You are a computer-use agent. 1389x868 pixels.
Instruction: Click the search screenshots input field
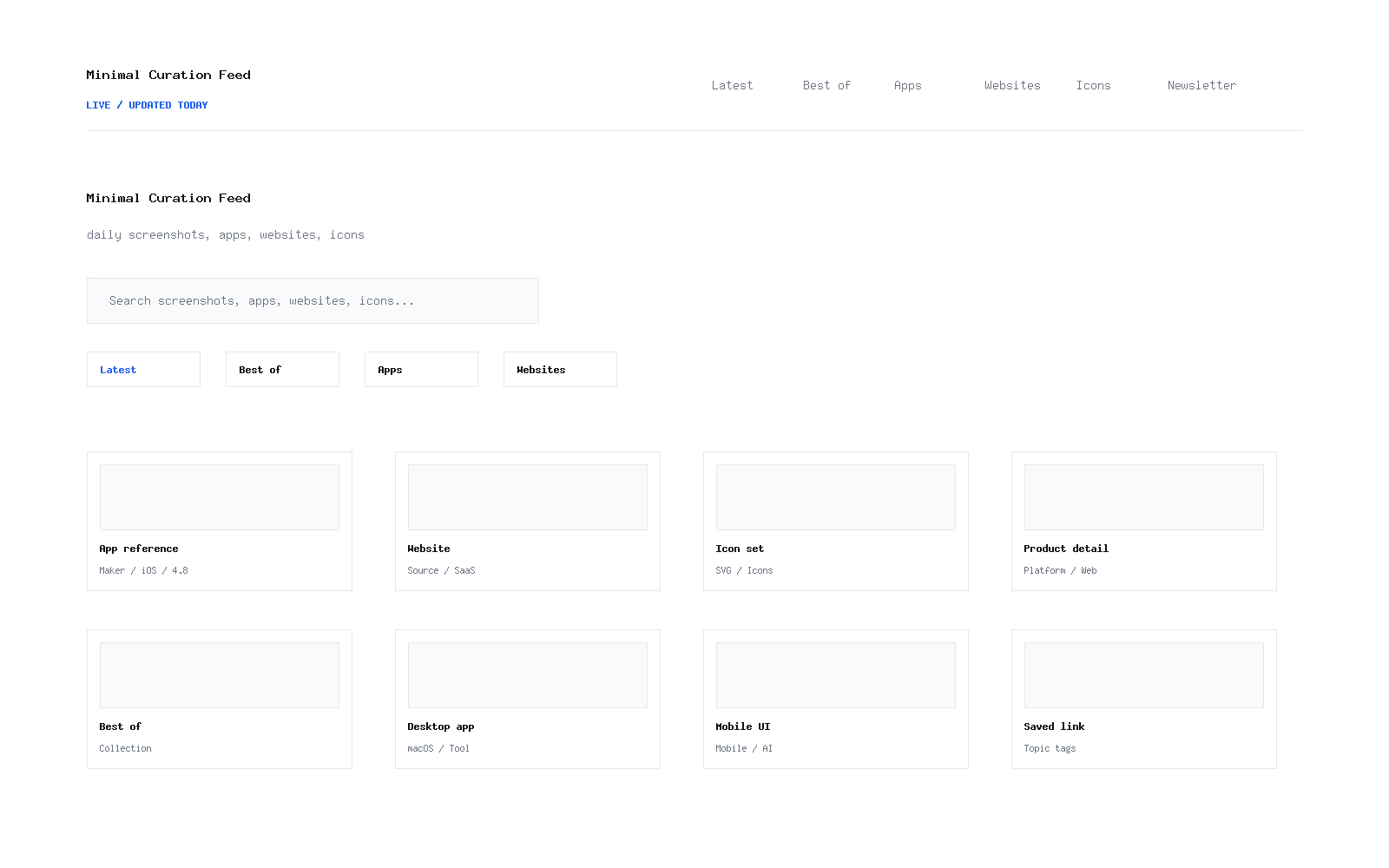pyautogui.click(x=313, y=300)
